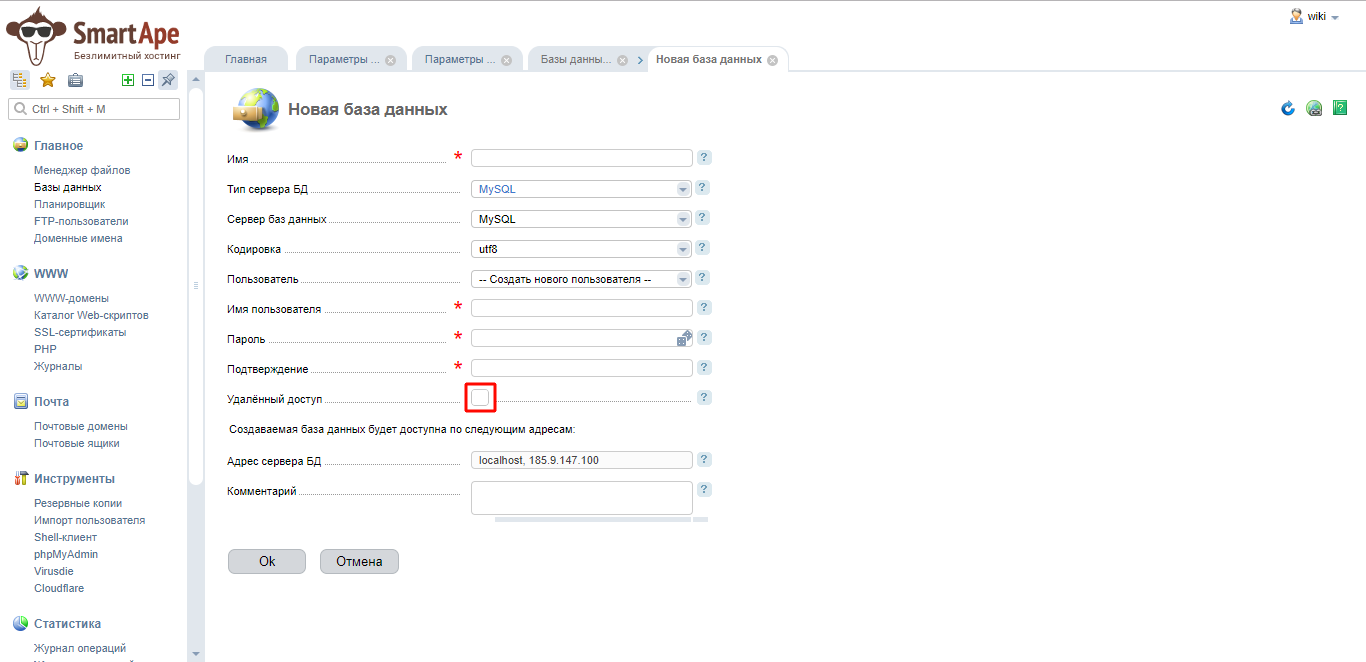Click the favorites star icon in sidebar
Screen dimensions: 1366x662
(47, 81)
